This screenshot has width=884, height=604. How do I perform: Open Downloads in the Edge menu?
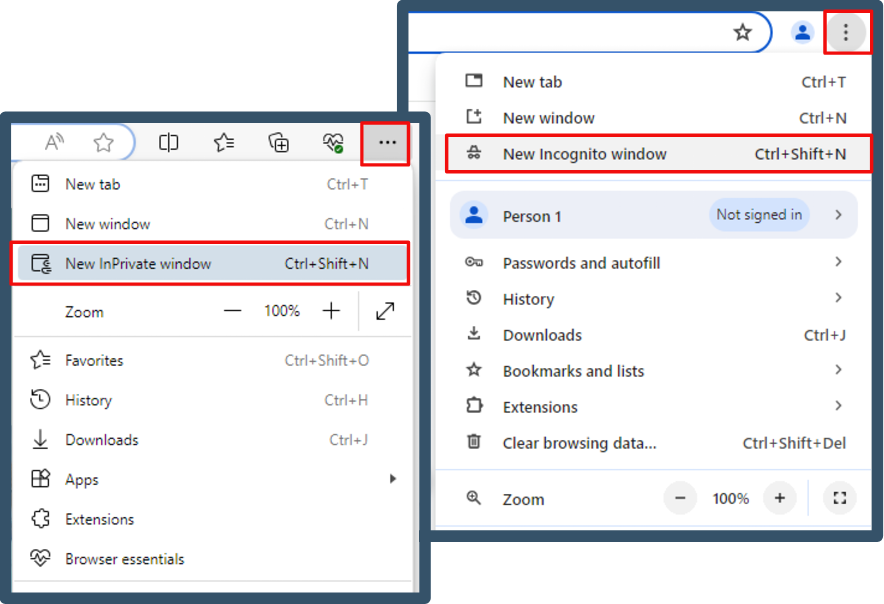(x=101, y=440)
